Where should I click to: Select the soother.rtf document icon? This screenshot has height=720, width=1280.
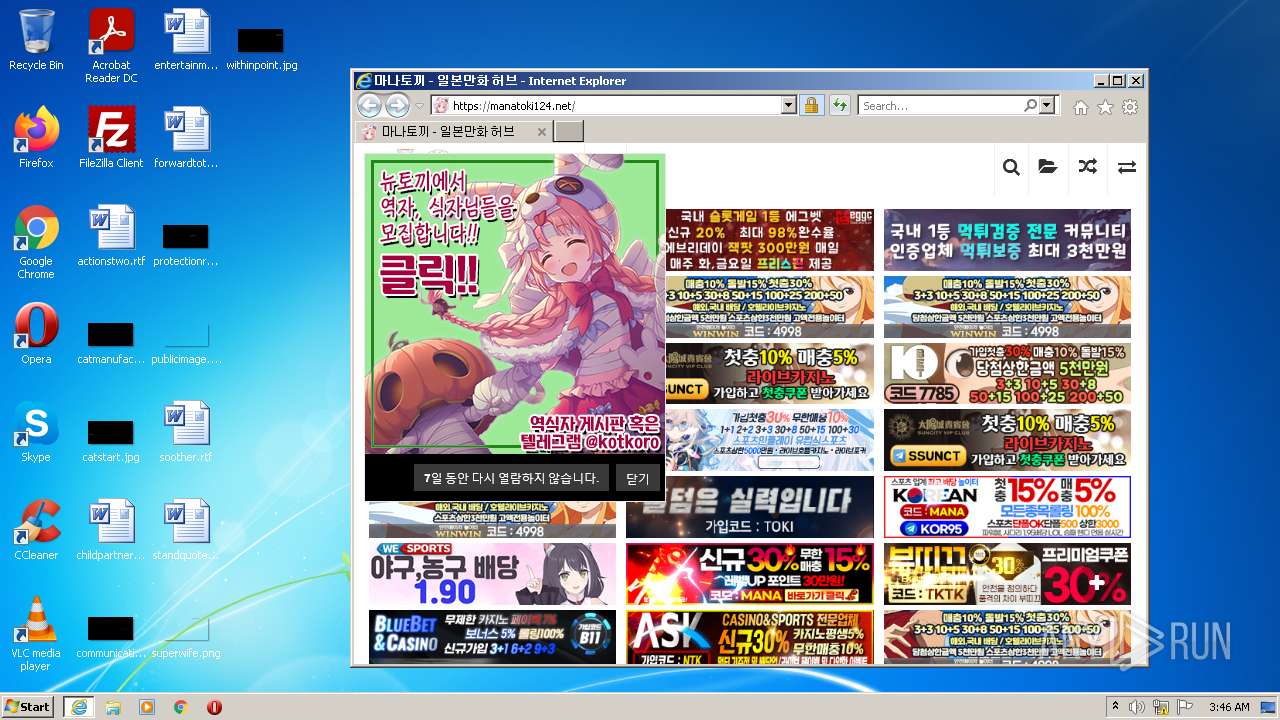(x=186, y=432)
